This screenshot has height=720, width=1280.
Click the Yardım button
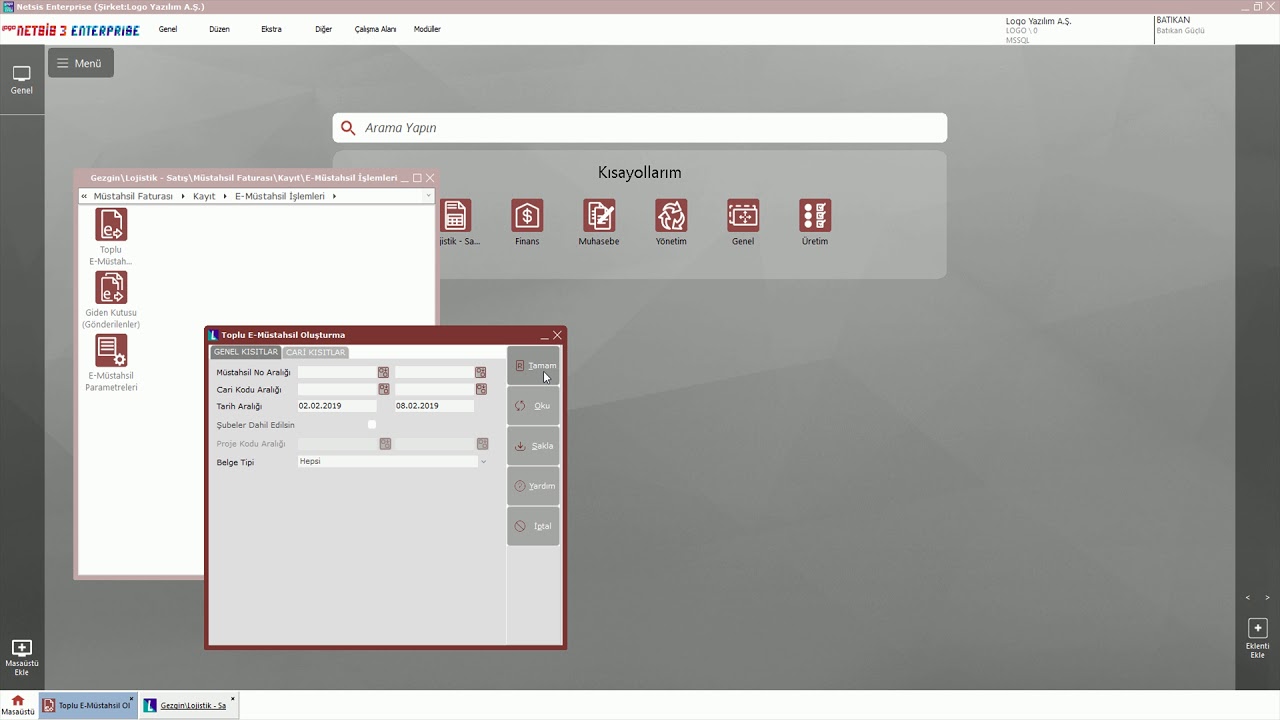click(x=533, y=486)
